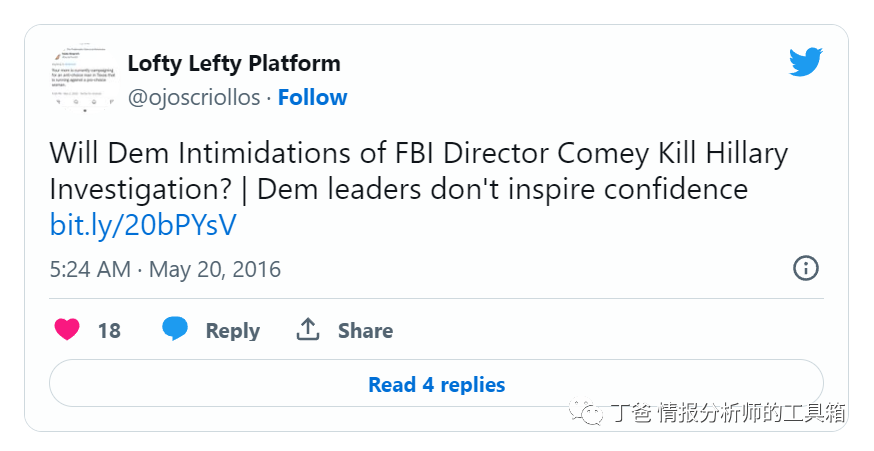Click the Twitter bird logo
This screenshot has width=874, height=451.
tap(805, 62)
